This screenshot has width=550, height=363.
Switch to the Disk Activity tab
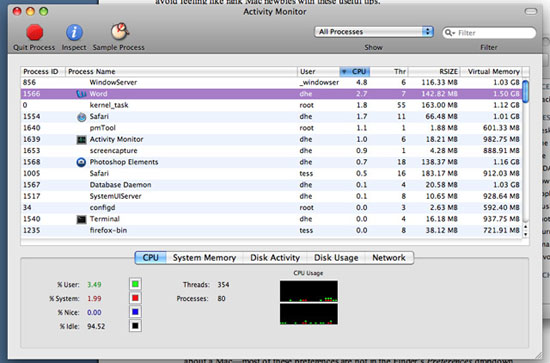tap(275, 258)
